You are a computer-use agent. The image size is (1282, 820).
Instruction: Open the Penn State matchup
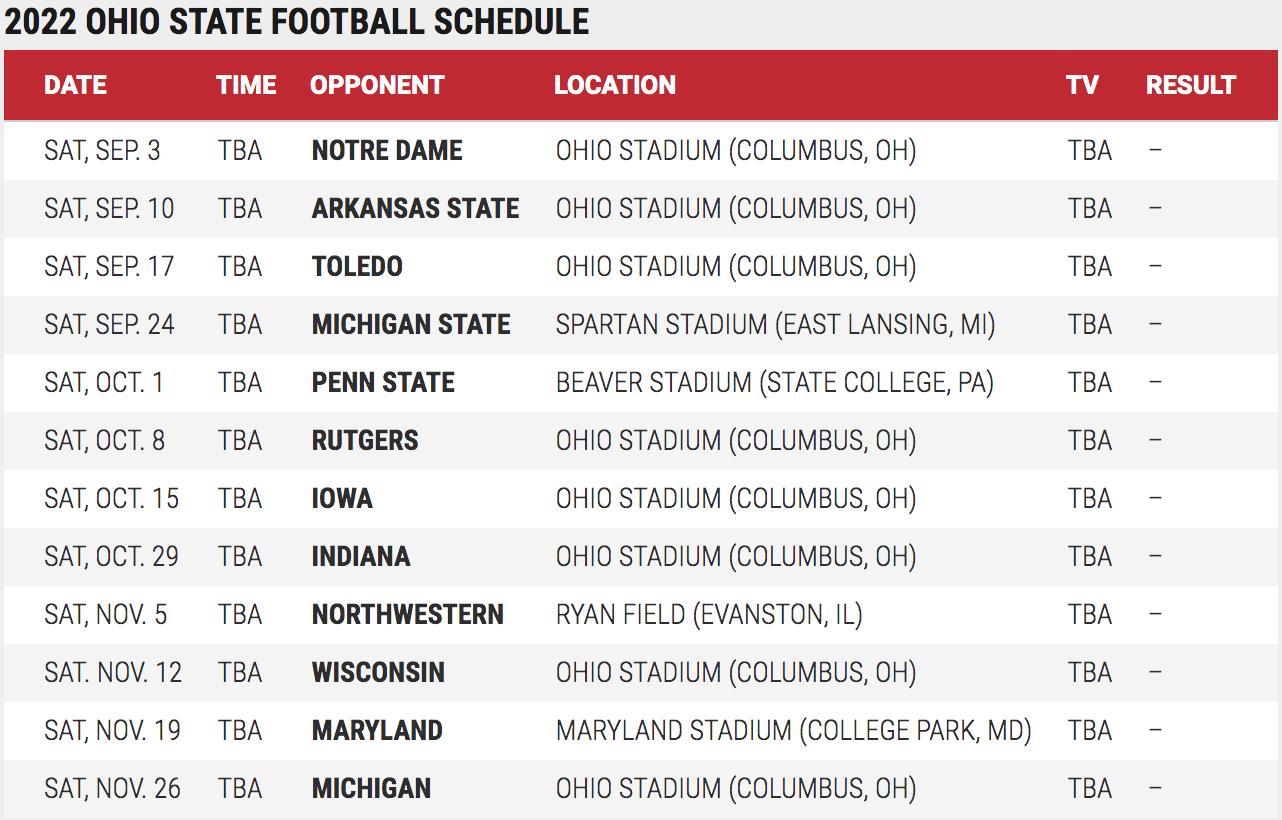pyautogui.click(x=383, y=383)
